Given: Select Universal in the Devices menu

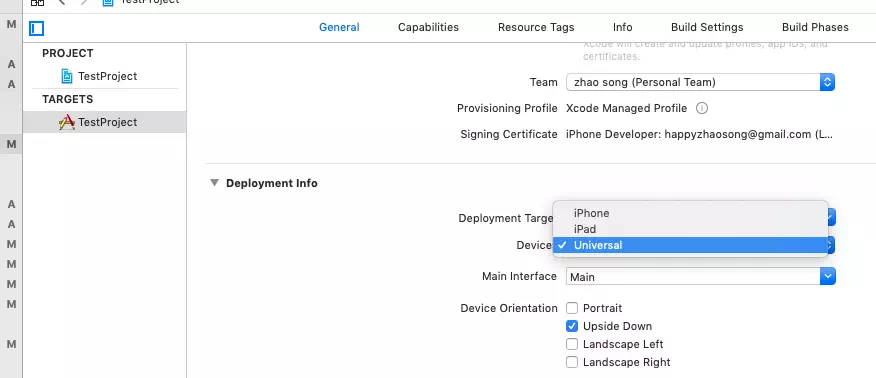Looking at the screenshot, I should (x=691, y=245).
